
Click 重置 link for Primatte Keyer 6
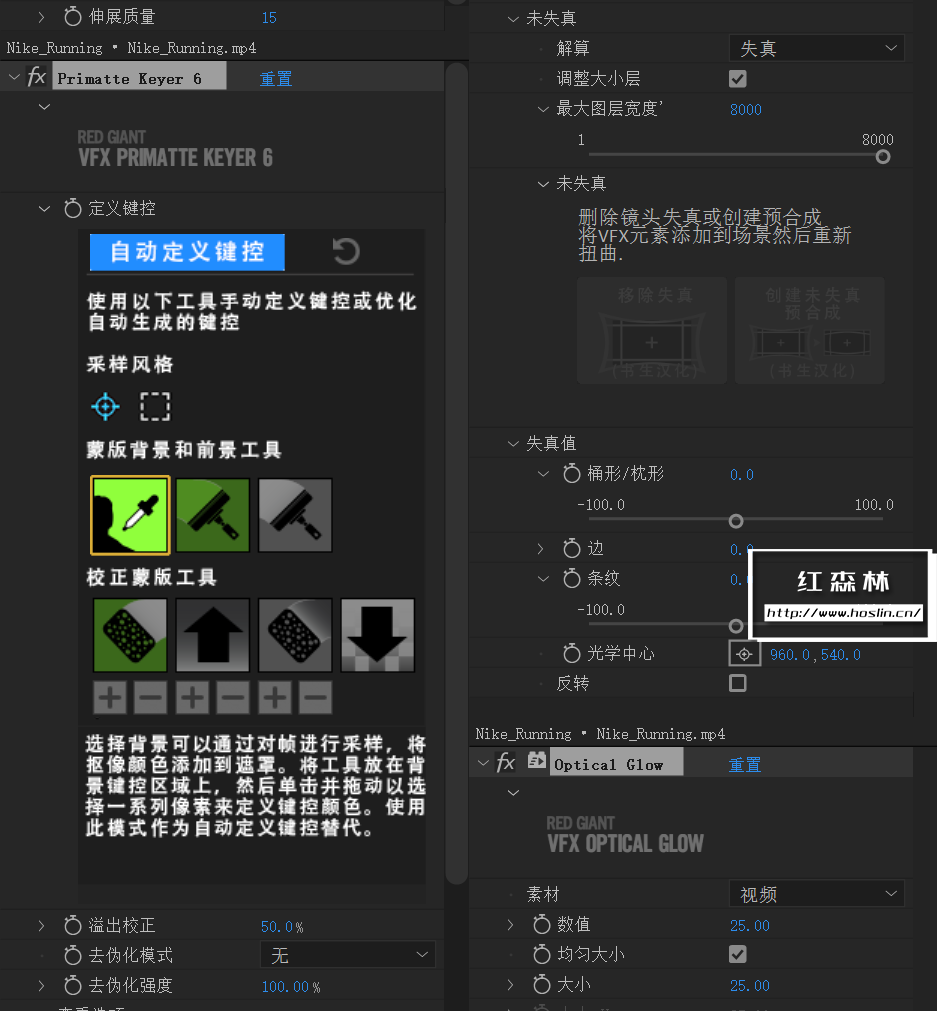(x=276, y=79)
